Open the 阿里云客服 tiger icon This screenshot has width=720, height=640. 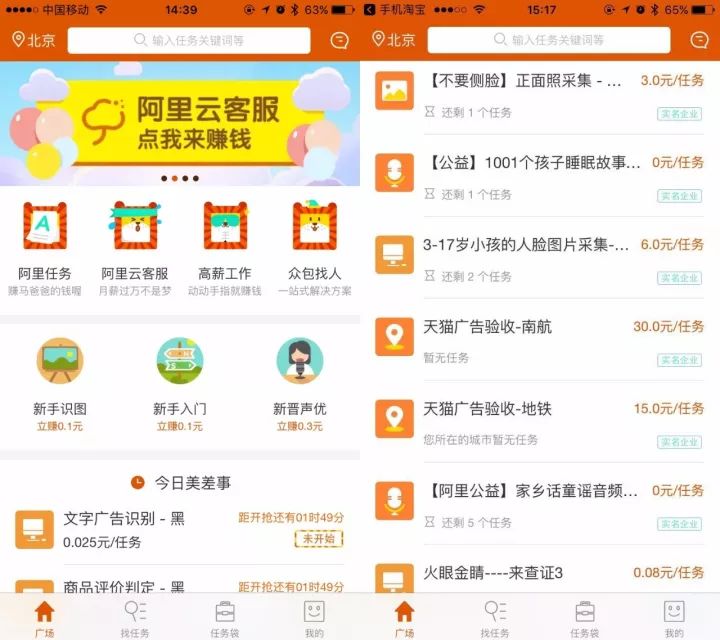[135, 225]
